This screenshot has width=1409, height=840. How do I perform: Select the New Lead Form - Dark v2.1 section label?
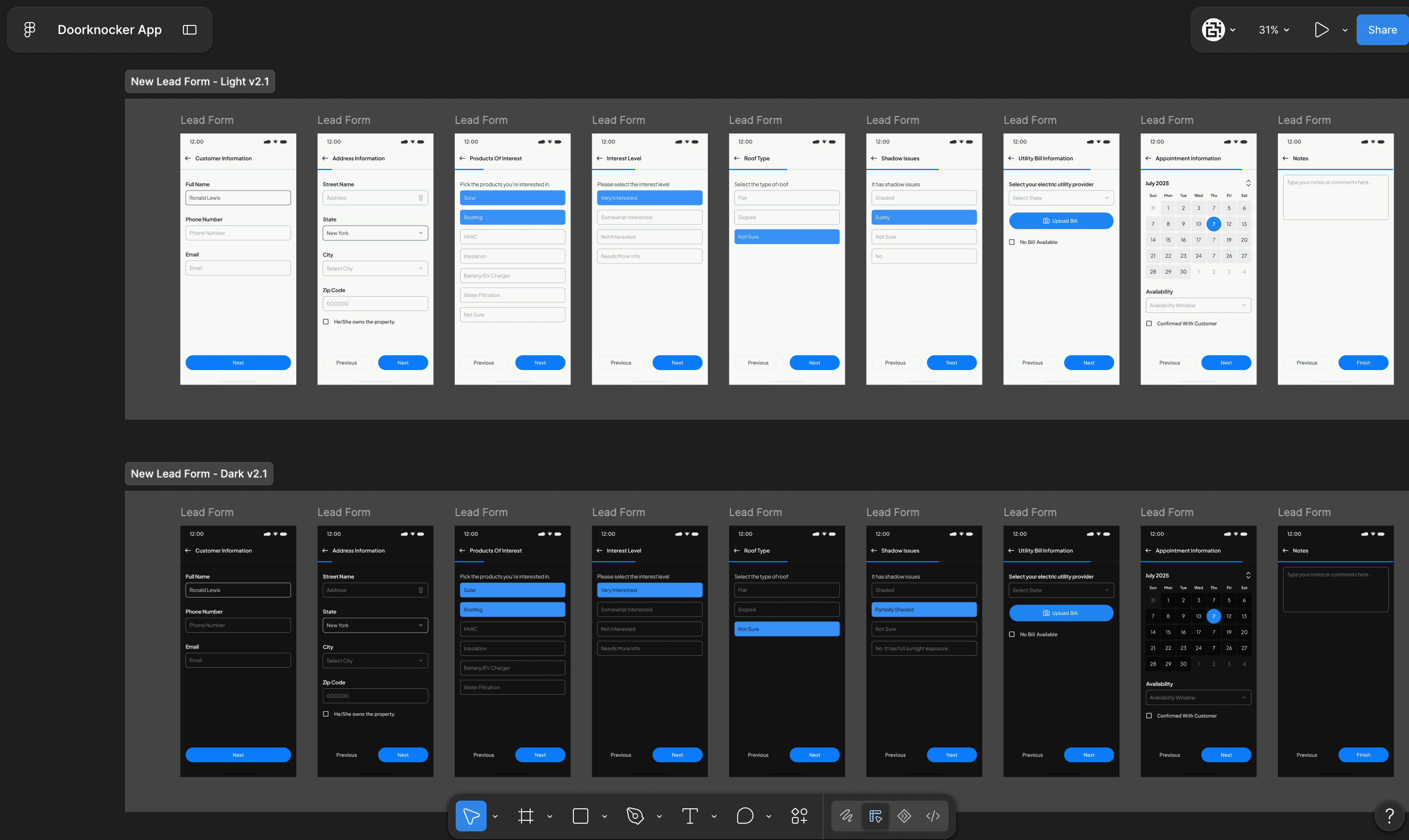199,474
